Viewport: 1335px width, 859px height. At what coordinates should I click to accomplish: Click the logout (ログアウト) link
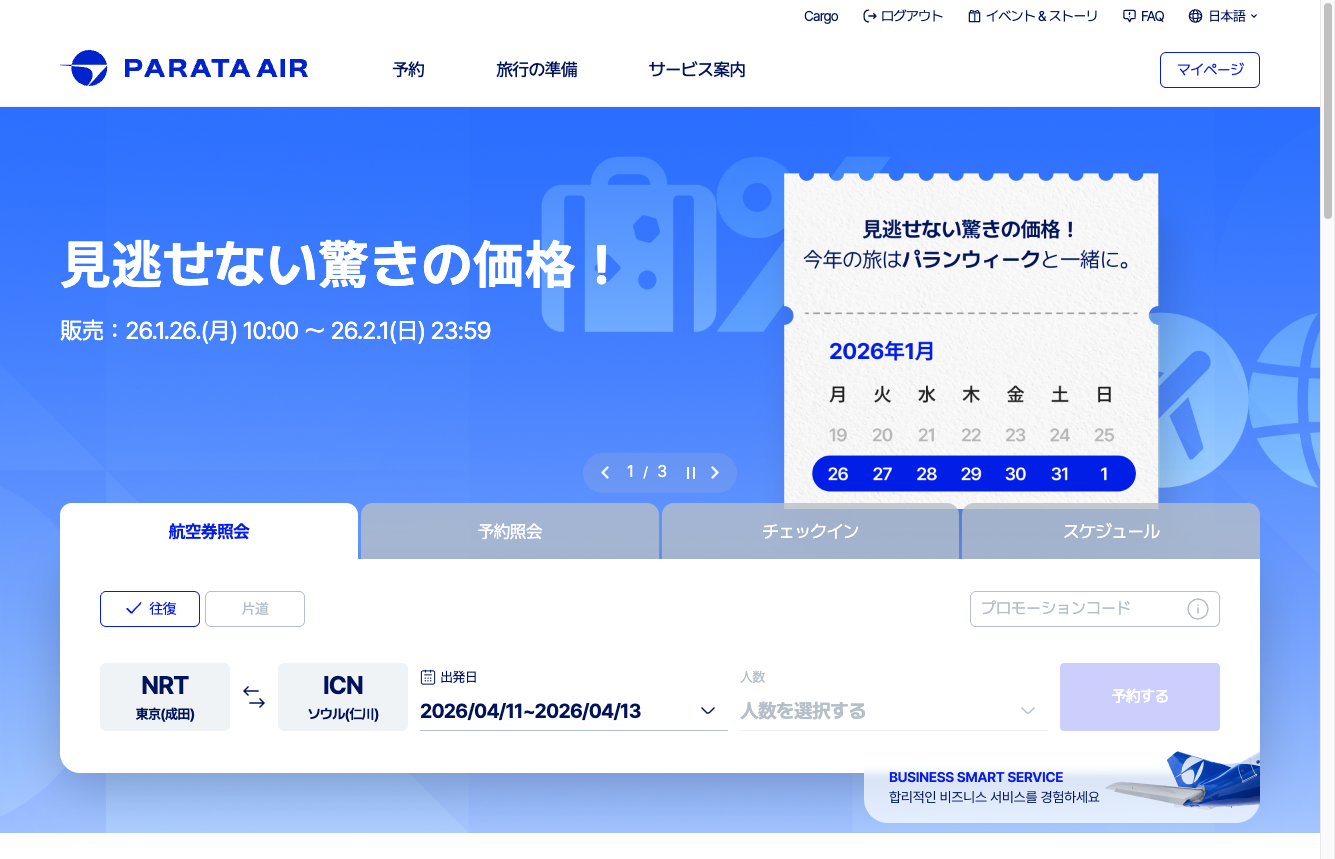tap(903, 16)
